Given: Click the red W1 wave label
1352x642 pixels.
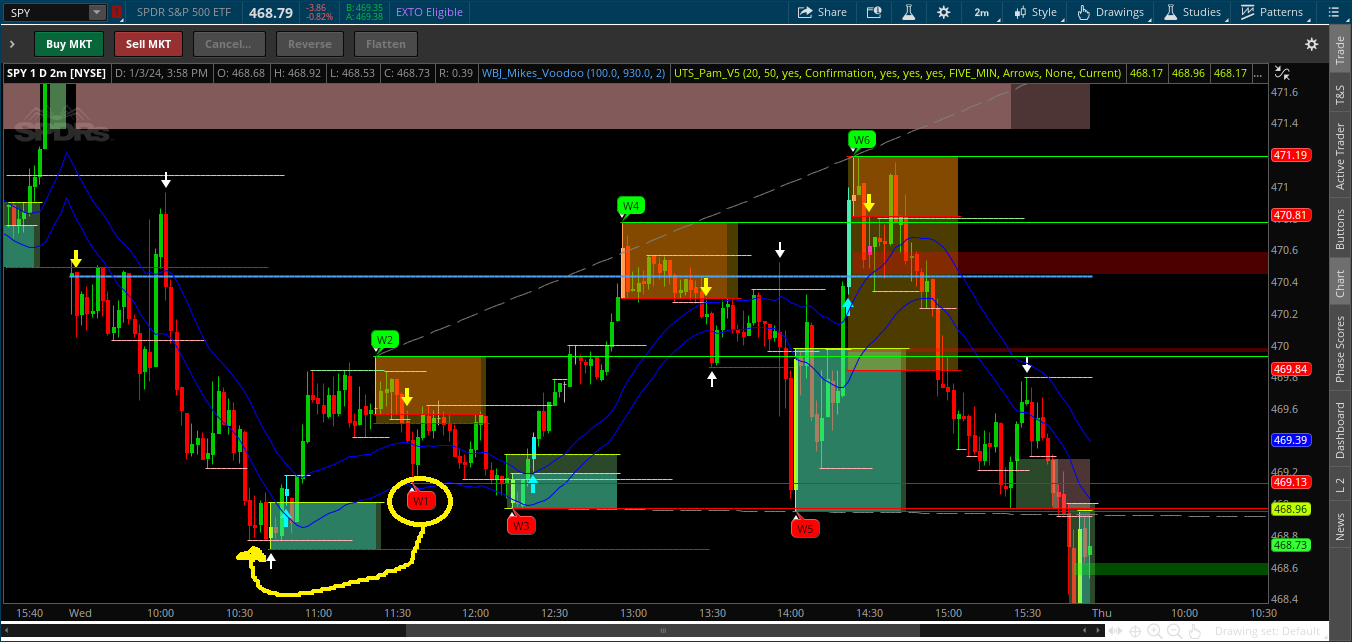Looking at the screenshot, I should [x=421, y=500].
